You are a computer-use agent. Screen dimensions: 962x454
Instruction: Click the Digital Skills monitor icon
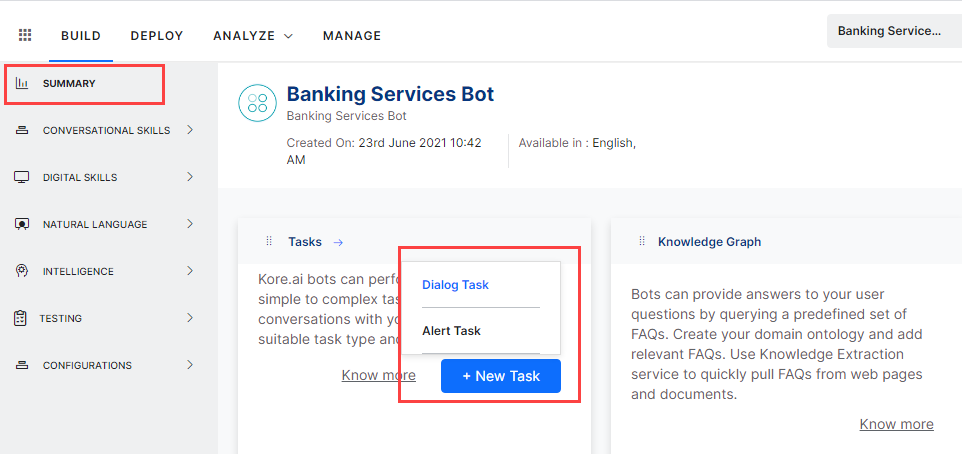(x=22, y=177)
